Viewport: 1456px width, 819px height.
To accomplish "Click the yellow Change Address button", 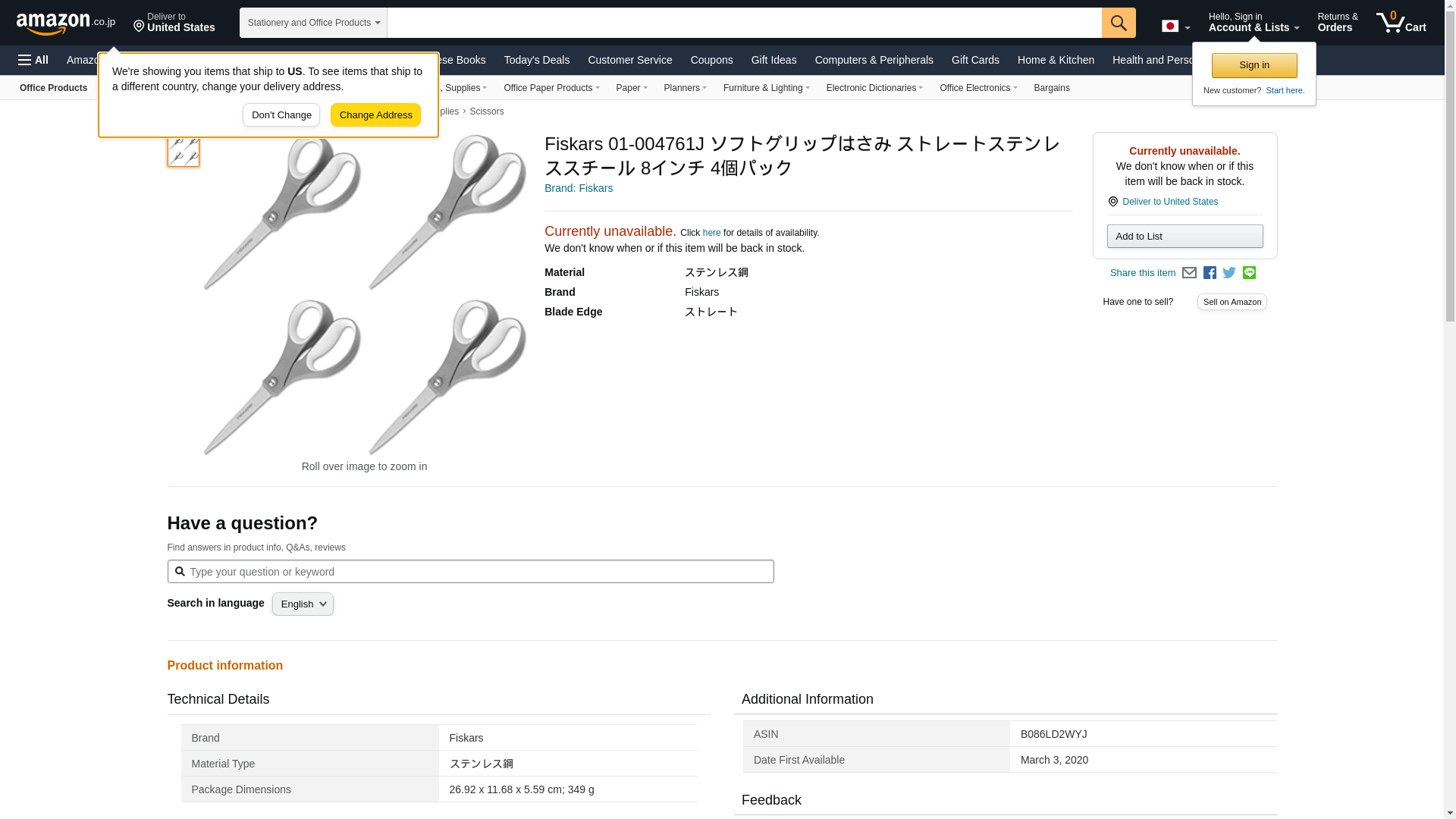I will (375, 115).
